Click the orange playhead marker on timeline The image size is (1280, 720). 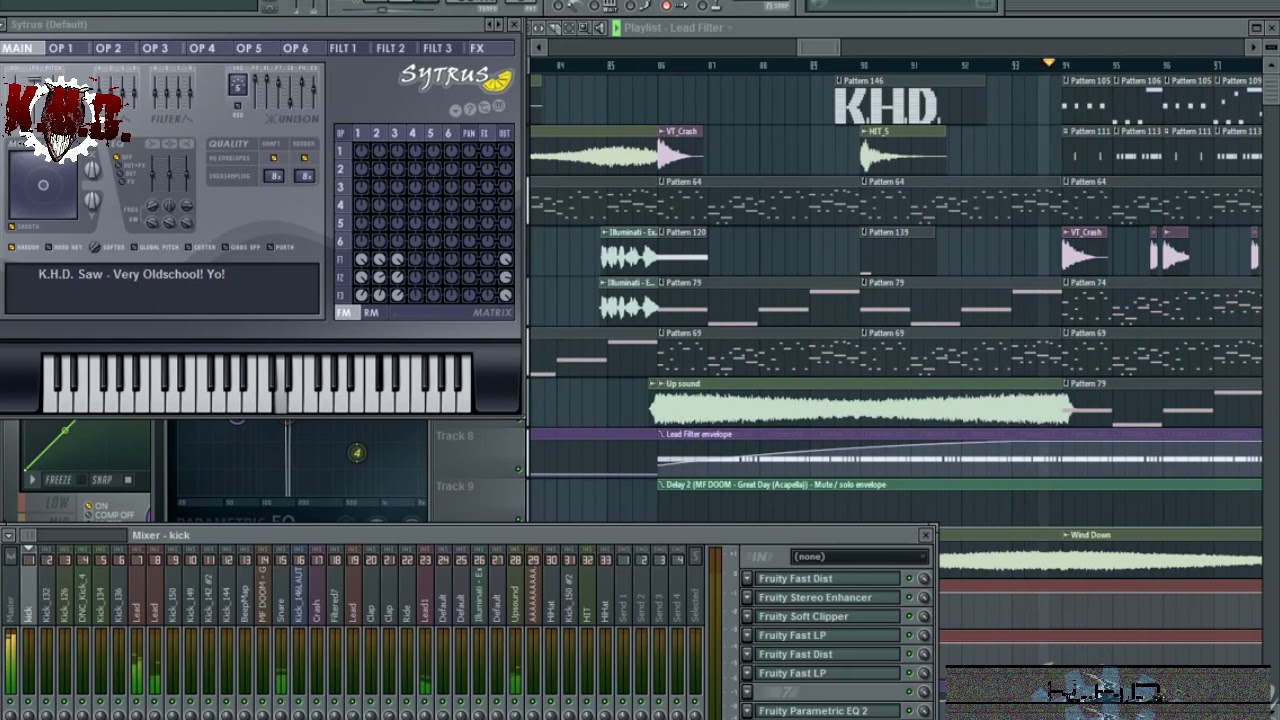tap(1048, 62)
